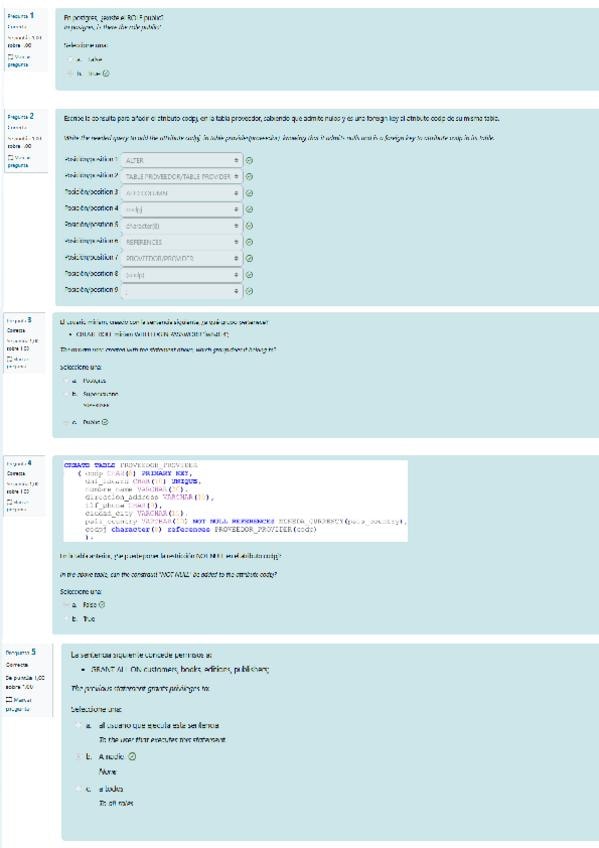This screenshot has width=599, height=848.
Task: Open position 1 dropdown showing ALTER
Action: tap(182, 161)
